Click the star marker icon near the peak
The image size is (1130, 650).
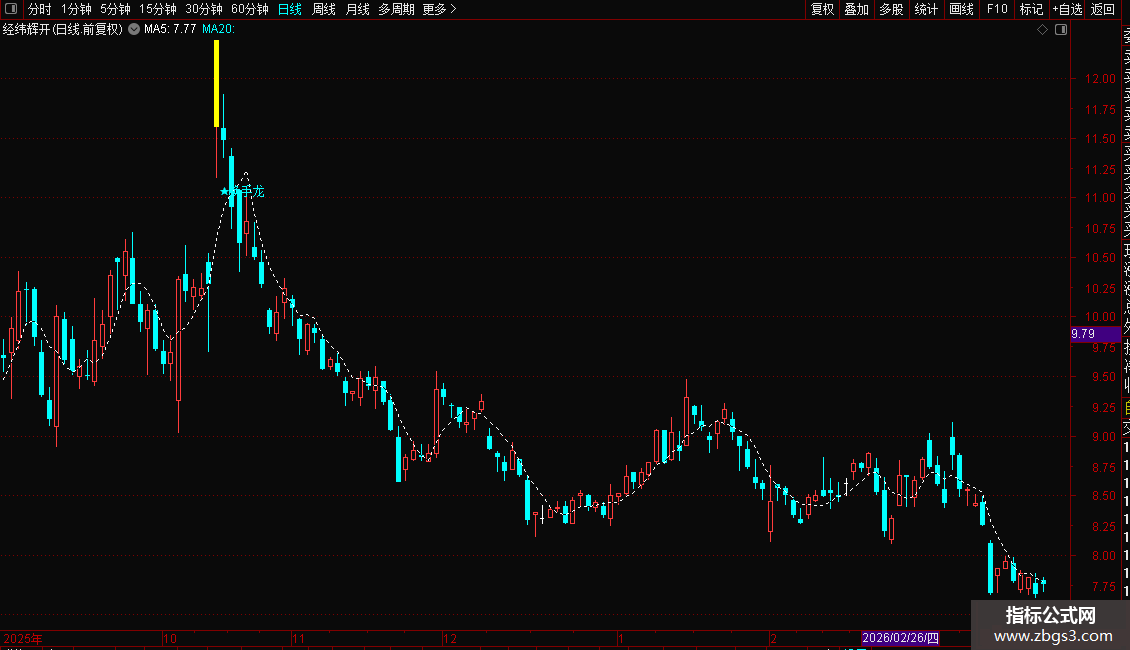[x=225, y=192]
